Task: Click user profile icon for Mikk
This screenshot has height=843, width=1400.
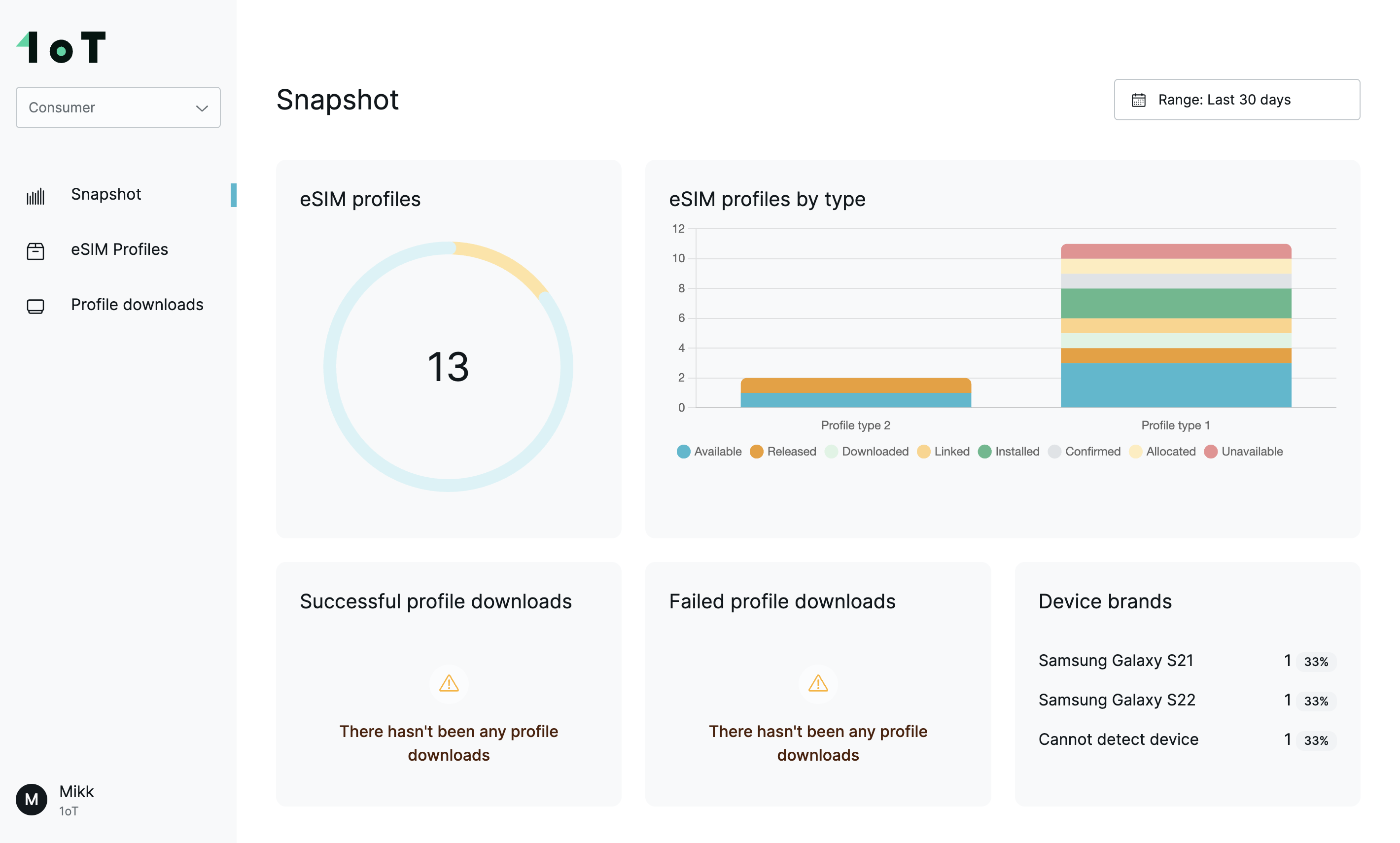Action: pos(31,799)
